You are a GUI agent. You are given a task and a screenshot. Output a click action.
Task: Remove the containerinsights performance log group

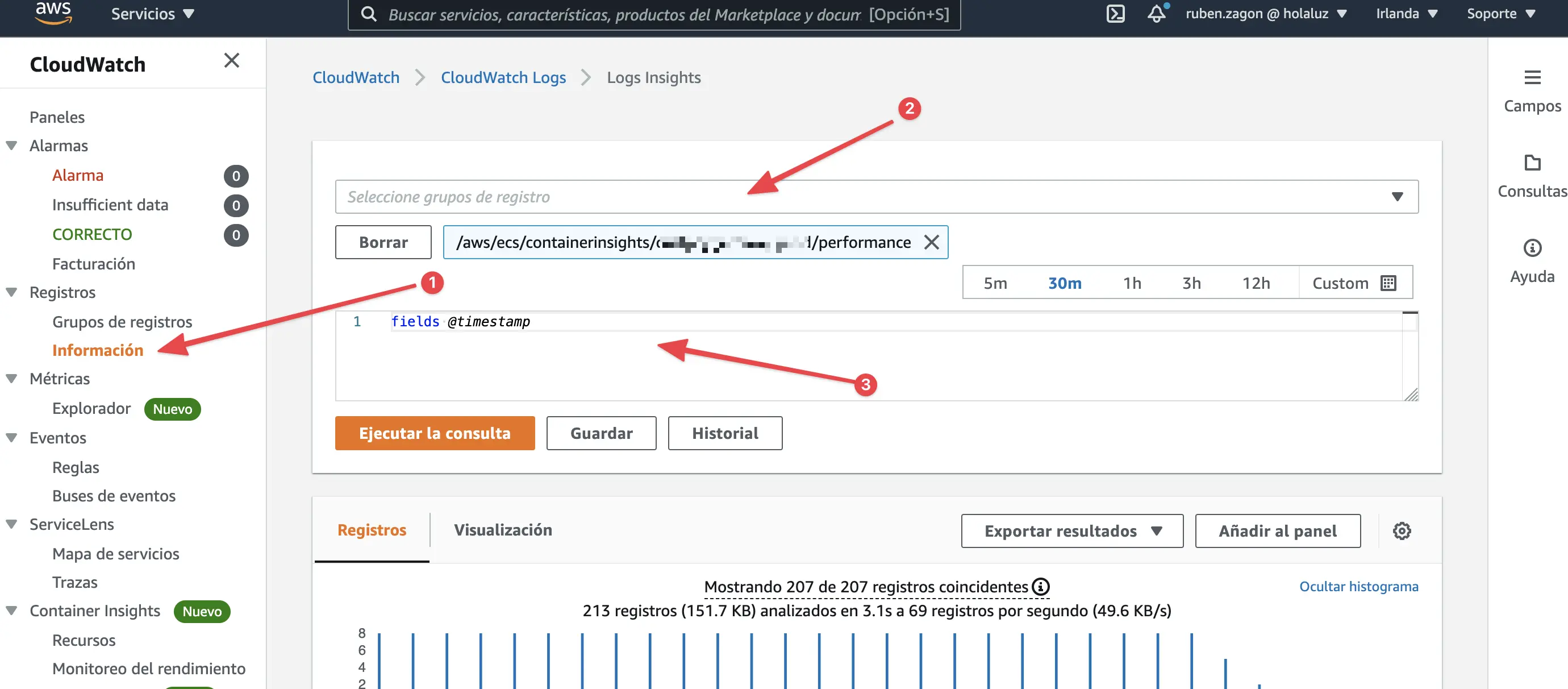(931, 243)
